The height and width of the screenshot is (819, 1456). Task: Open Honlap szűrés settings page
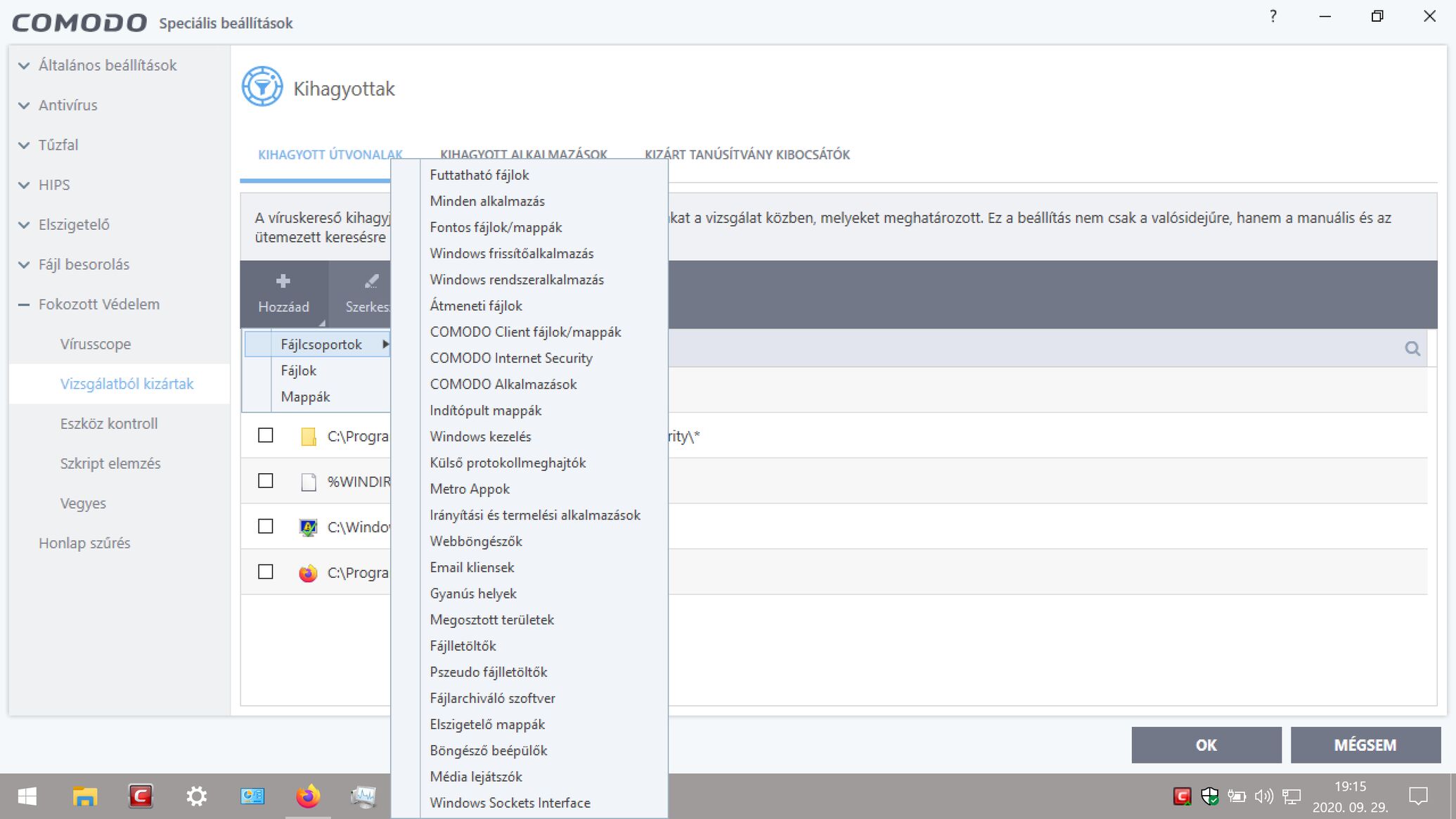click(84, 543)
